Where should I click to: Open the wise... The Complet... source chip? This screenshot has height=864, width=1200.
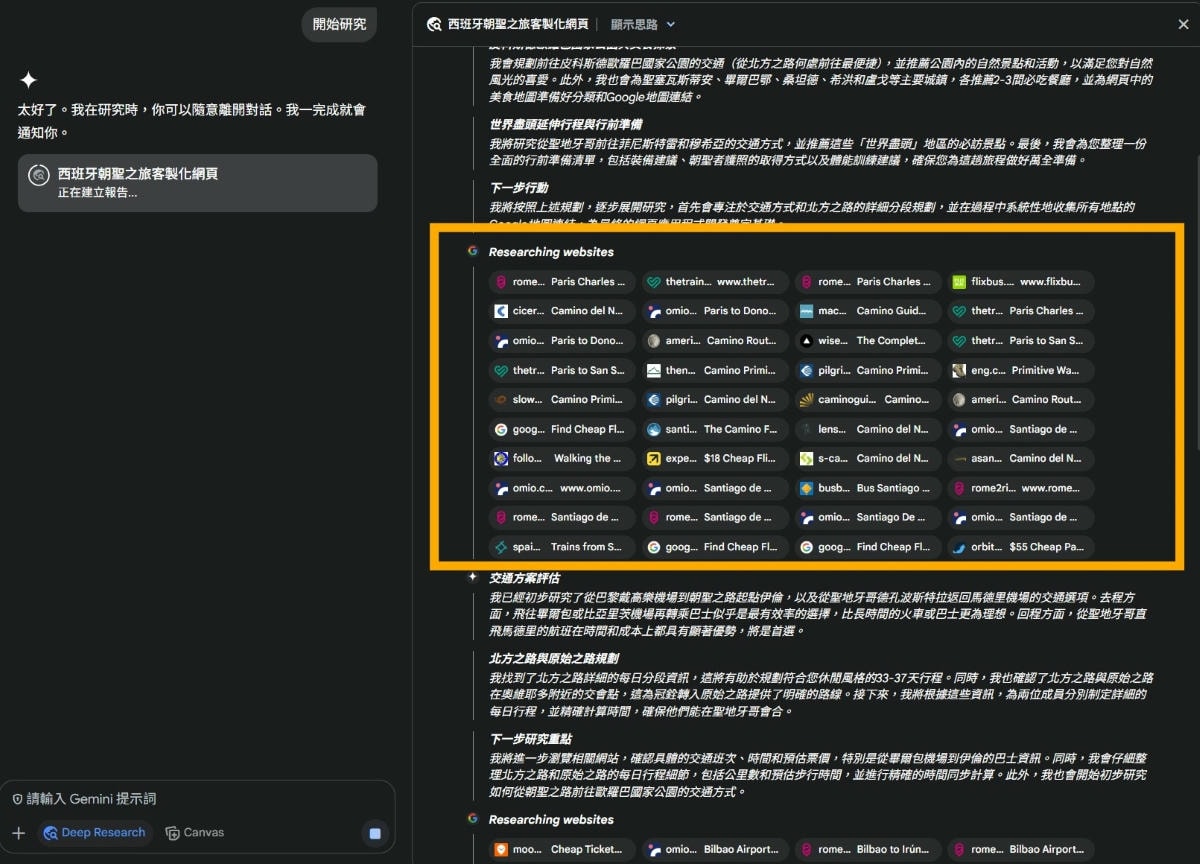point(868,341)
